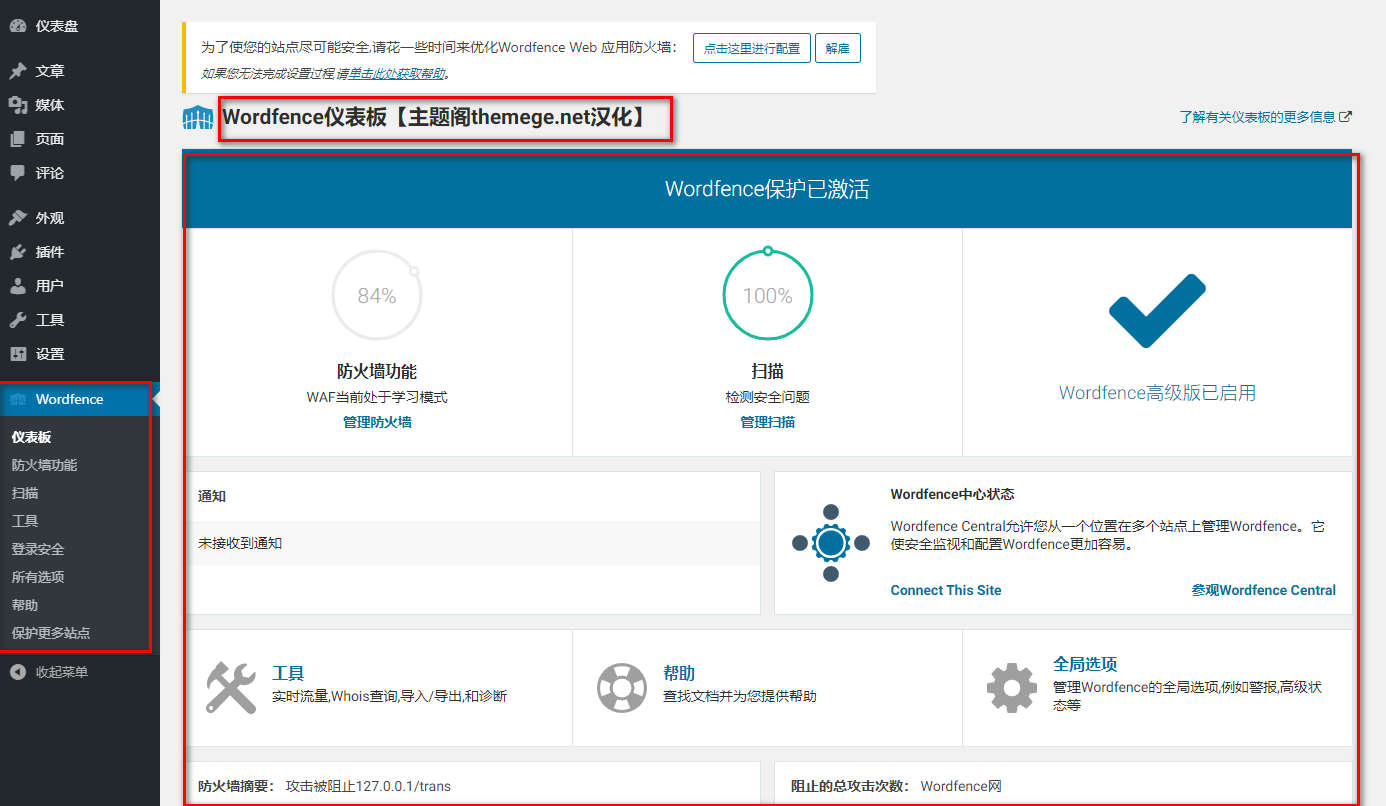The height and width of the screenshot is (806, 1386).
Task: Click the Wordfence保护已激活 banner
Action: pyautogui.click(x=768, y=189)
